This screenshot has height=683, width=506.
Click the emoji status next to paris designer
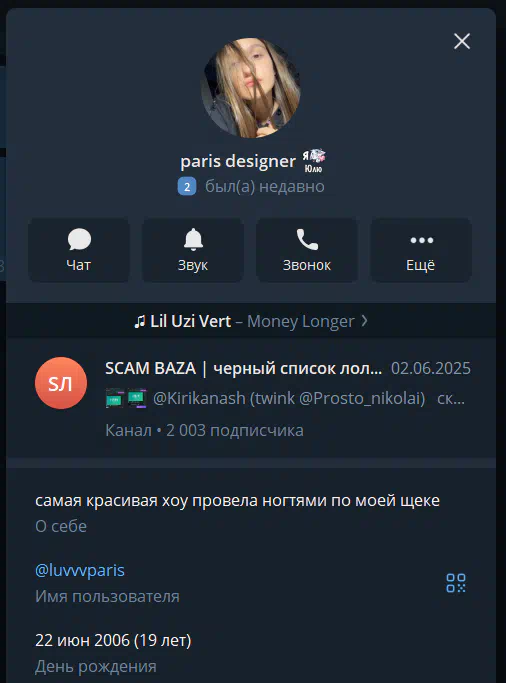pyautogui.click(x=314, y=161)
